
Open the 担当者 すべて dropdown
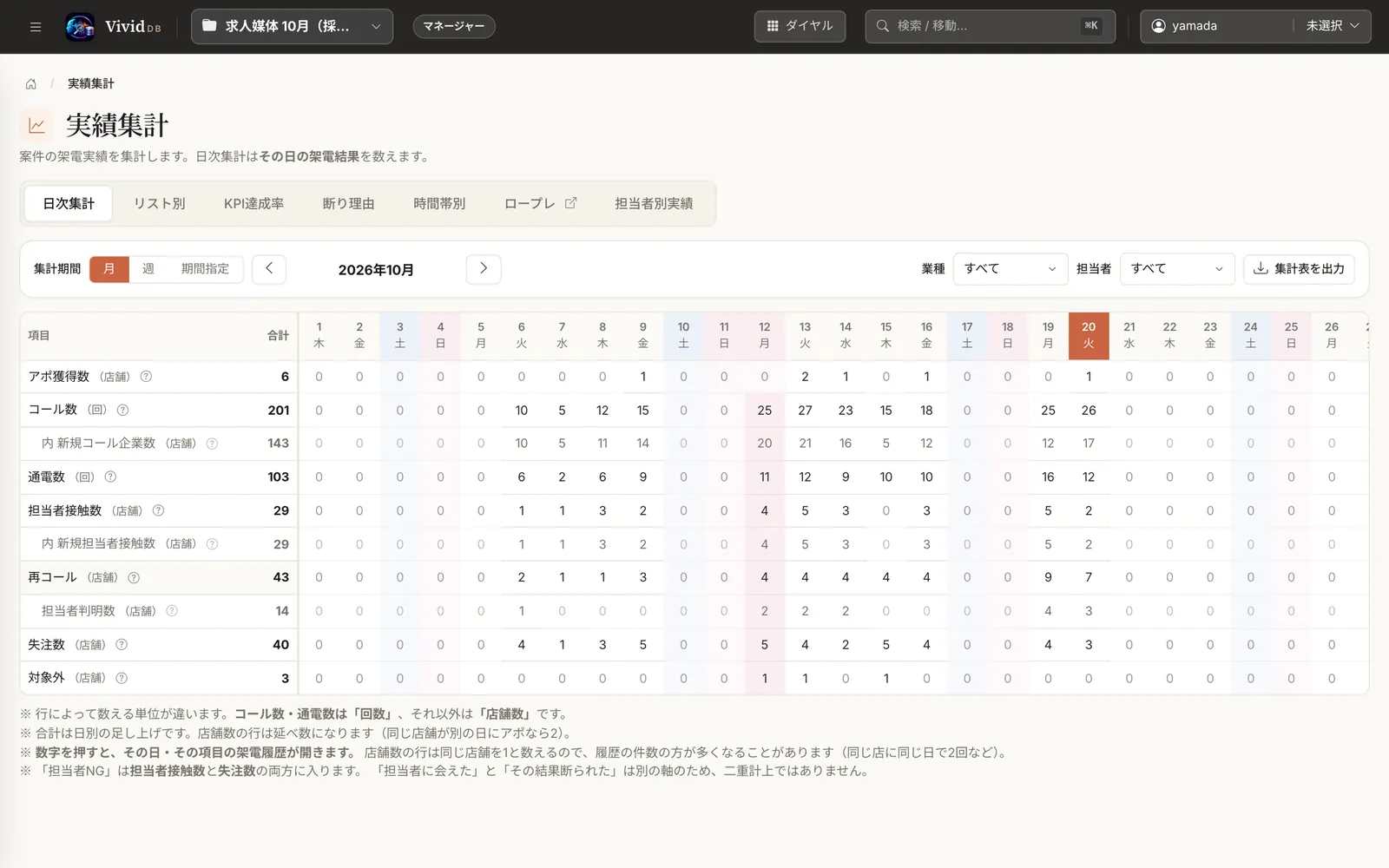tap(1177, 269)
